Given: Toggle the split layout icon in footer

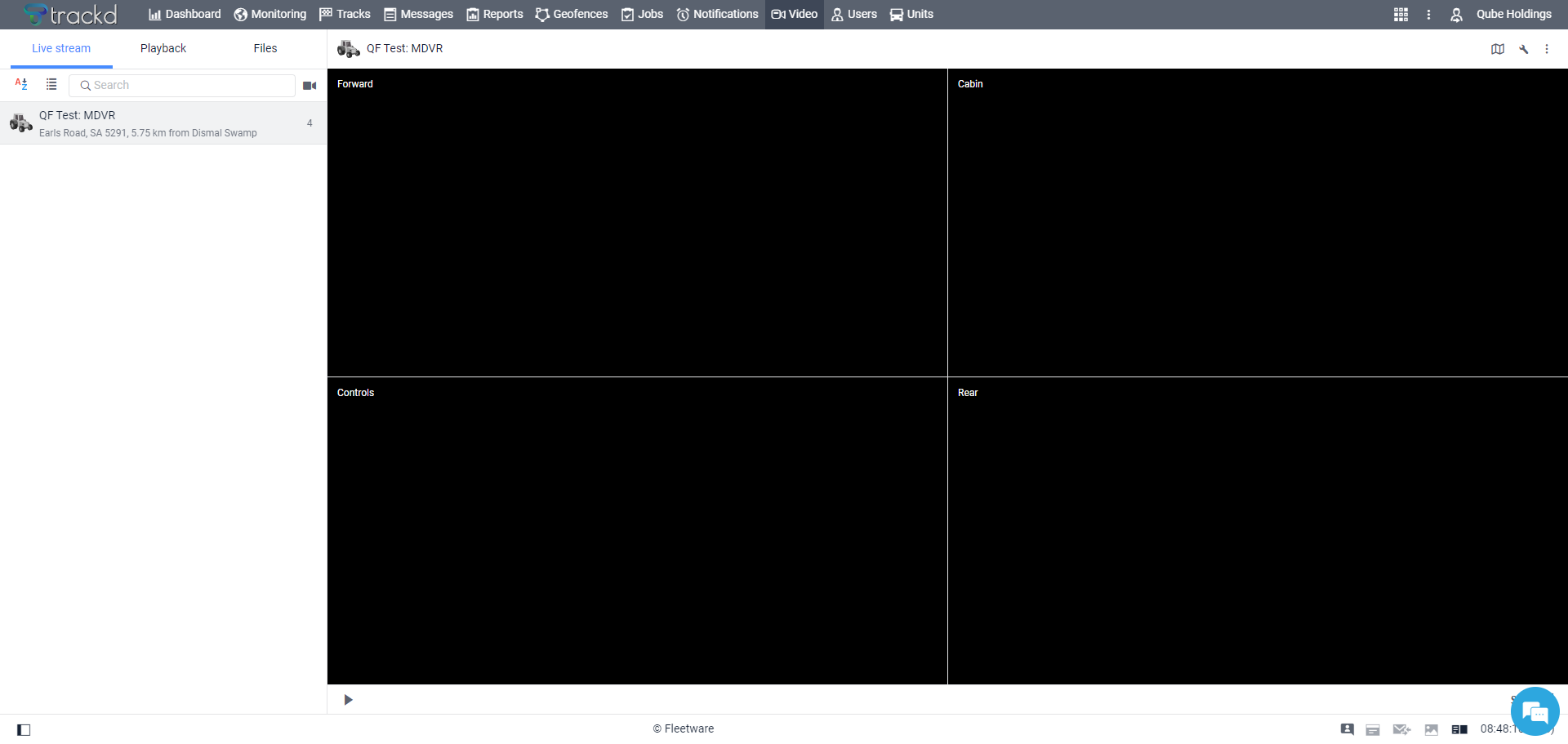Looking at the screenshot, I should click(1459, 729).
